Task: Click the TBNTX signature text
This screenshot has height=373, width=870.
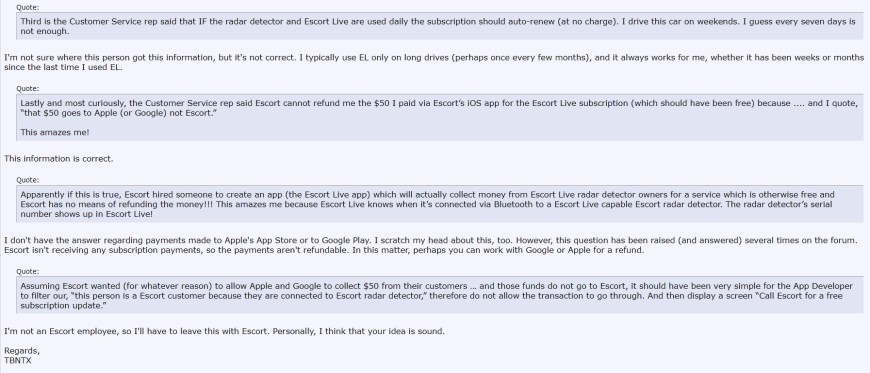Action: 18,360
